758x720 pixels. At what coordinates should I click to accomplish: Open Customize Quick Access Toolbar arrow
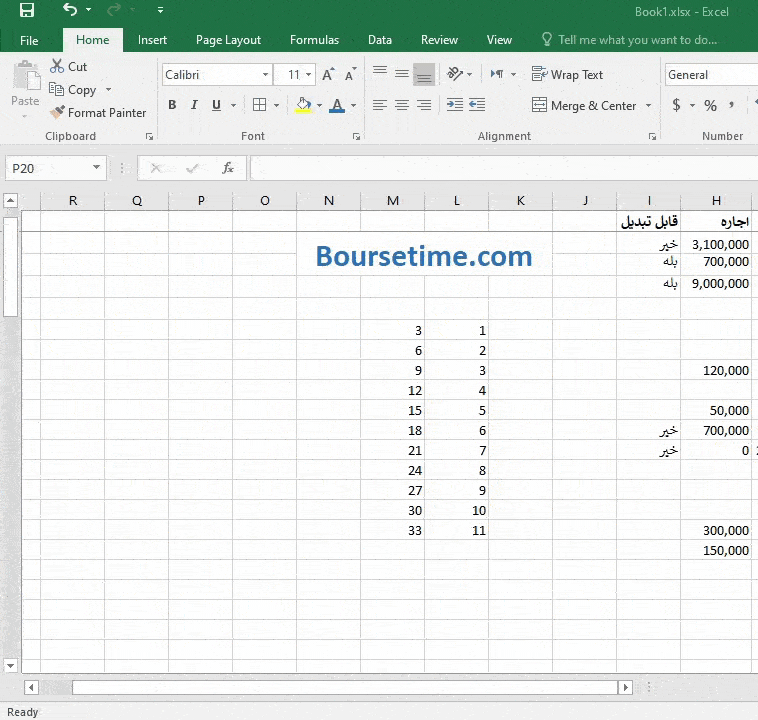(160, 10)
